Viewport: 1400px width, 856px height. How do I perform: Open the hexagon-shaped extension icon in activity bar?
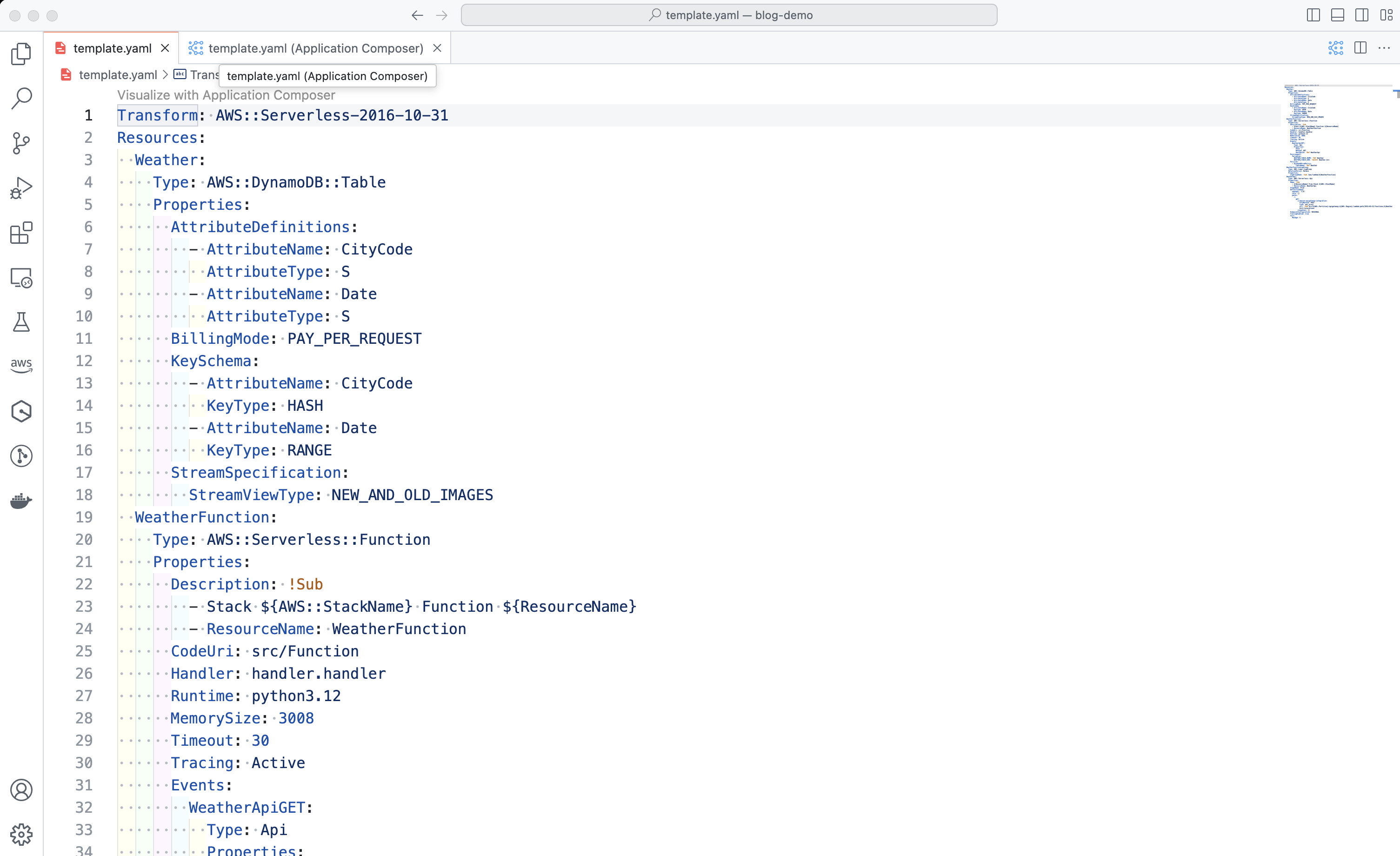[x=21, y=411]
